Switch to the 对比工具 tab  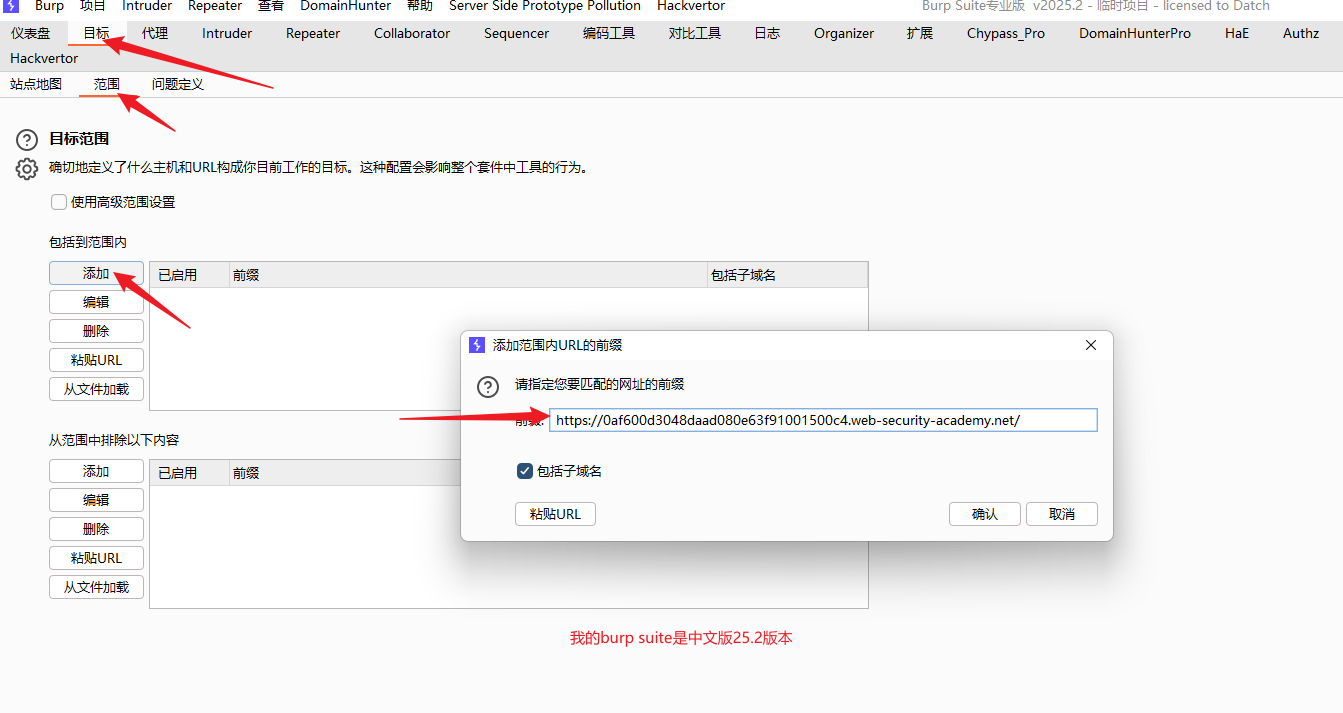click(x=695, y=33)
